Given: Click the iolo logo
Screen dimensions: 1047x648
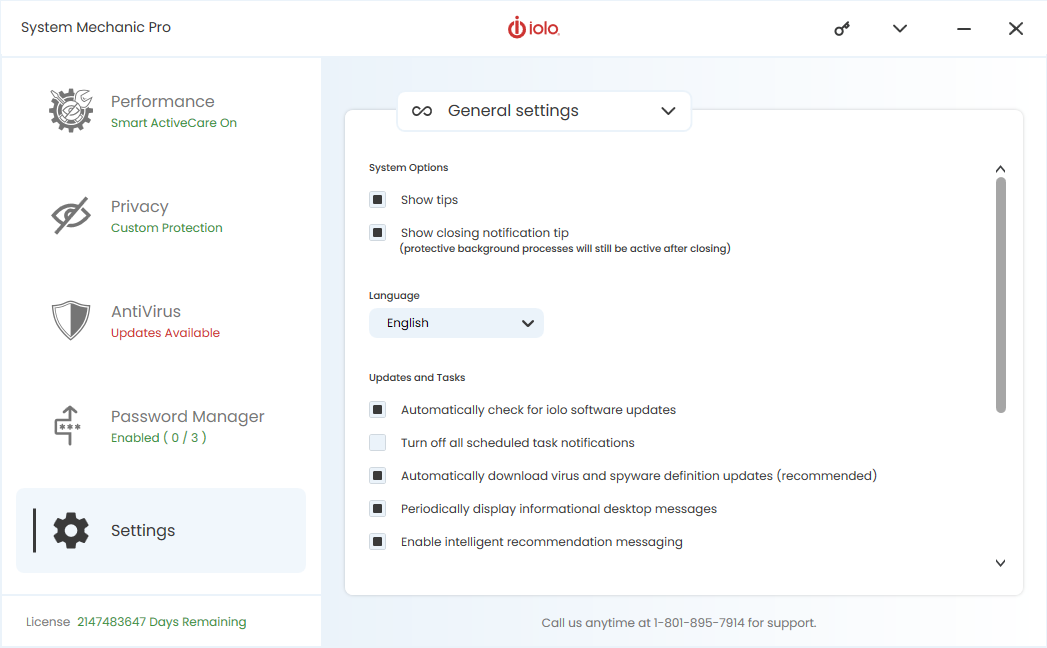Looking at the screenshot, I should pos(534,27).
